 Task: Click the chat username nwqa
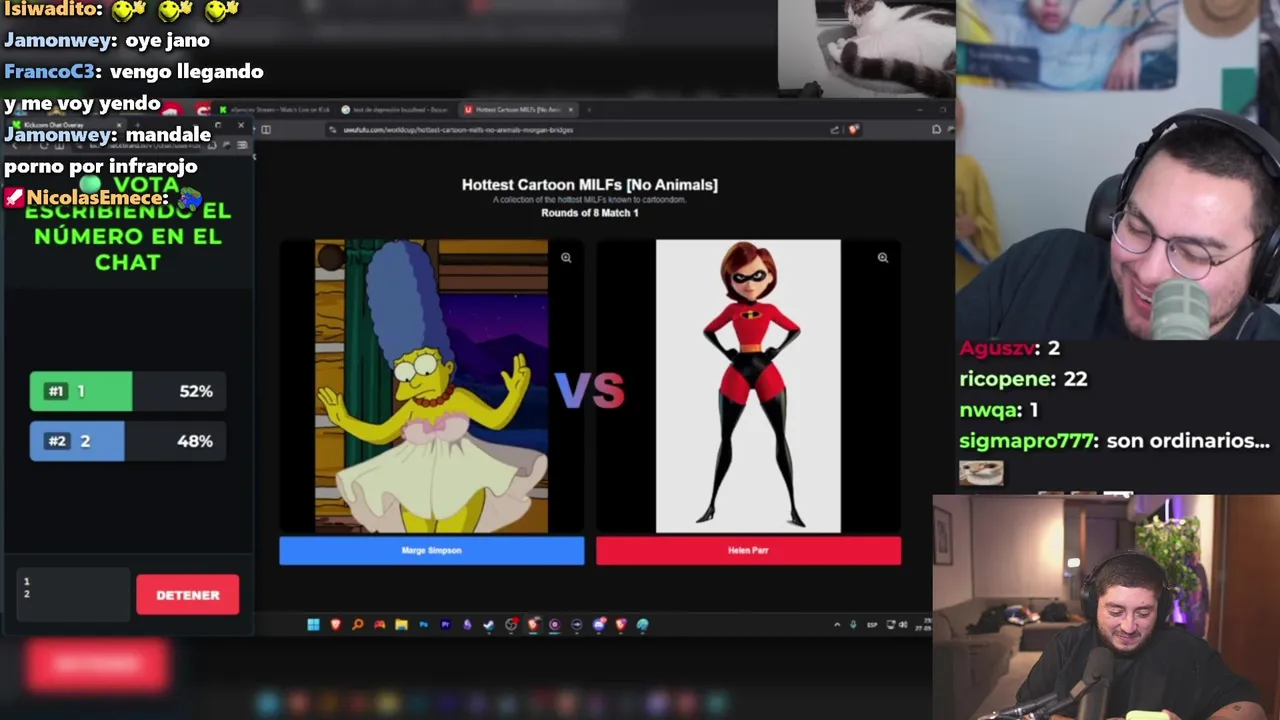click(986, 410)
